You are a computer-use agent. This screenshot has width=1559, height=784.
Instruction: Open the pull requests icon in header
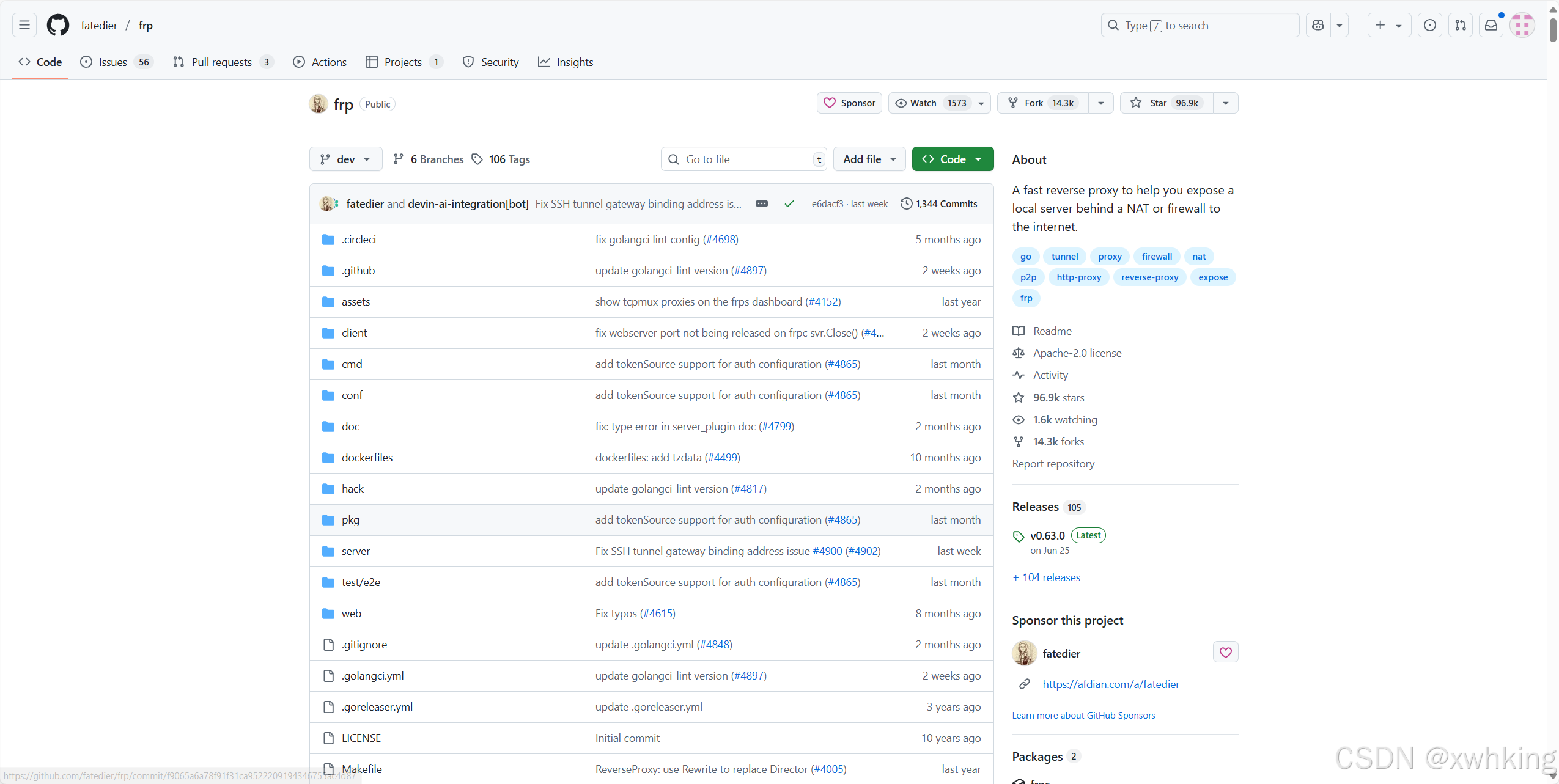click(x=1461, y=25)
